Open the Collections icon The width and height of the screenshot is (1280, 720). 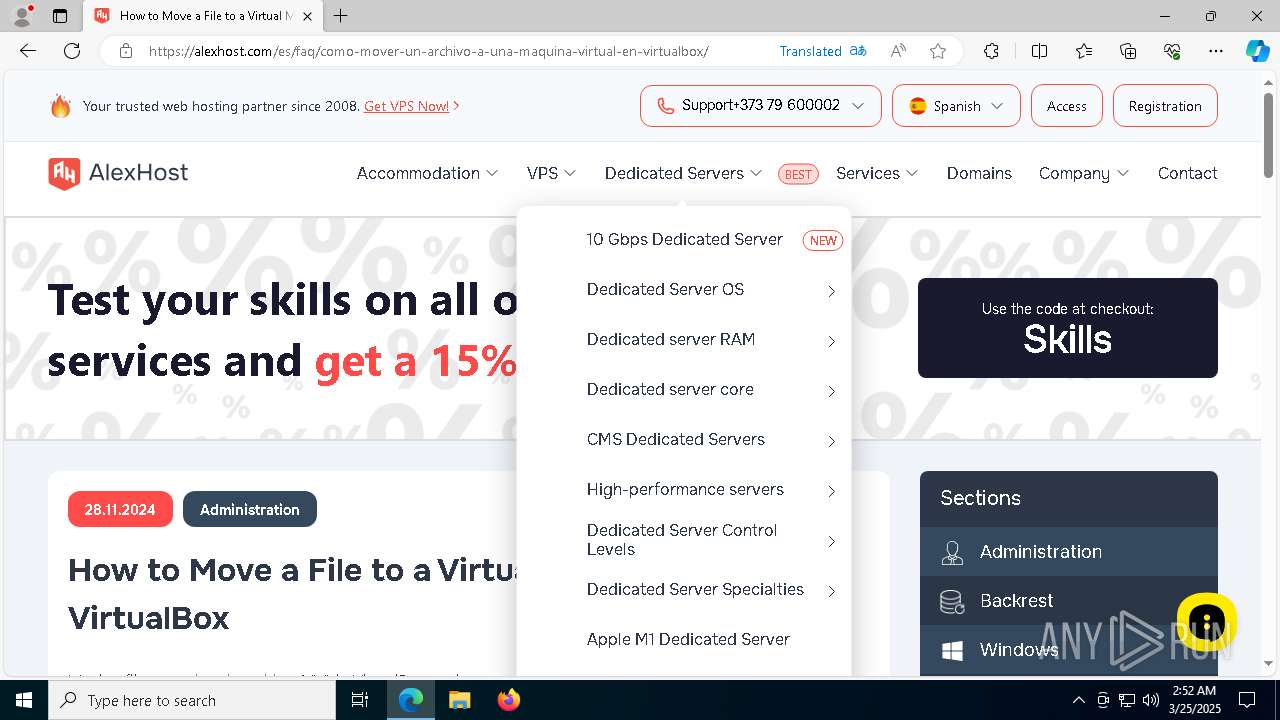(1128, 51)
